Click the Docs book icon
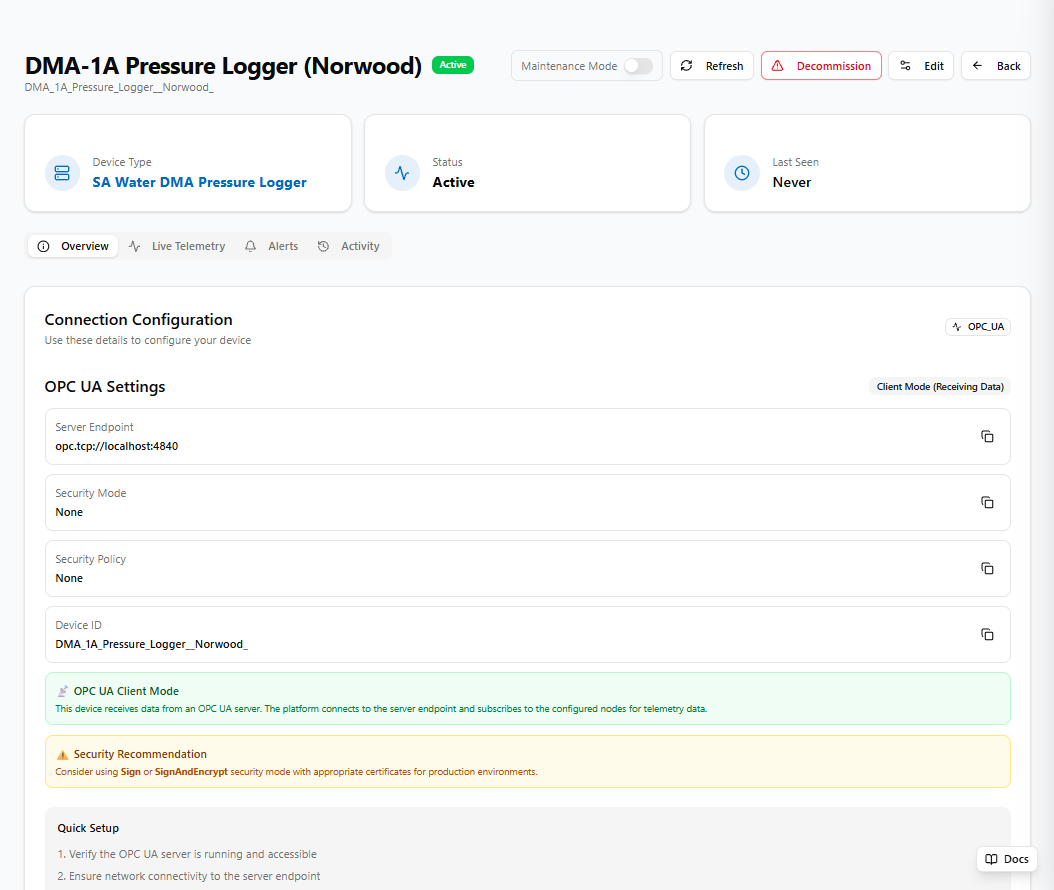Screen dimensions: 1054x890 (991, 859)
